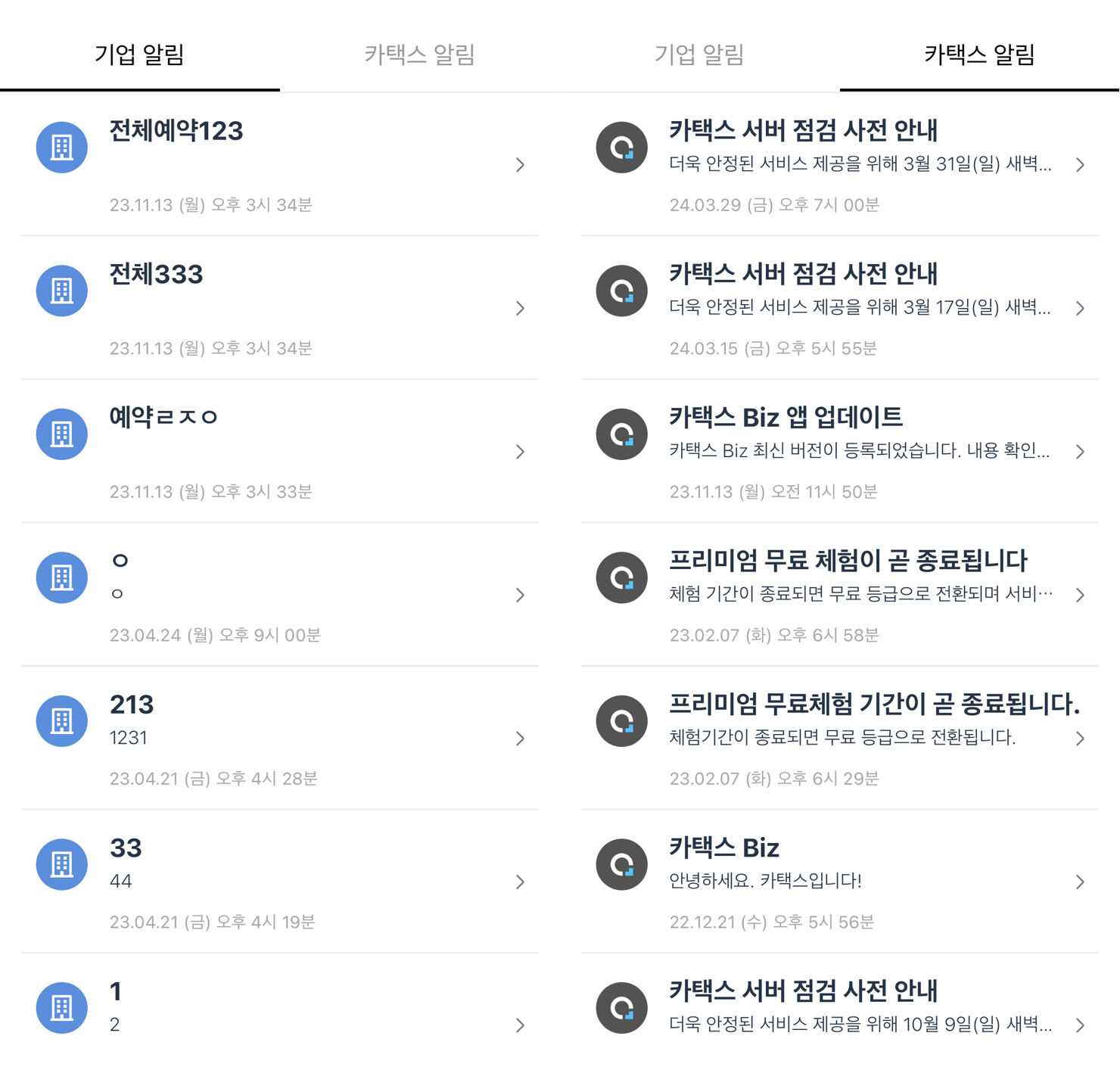The image size is (1120, 1070).
Task: Open the 전체333 notification title
Action: coord(157,274)
